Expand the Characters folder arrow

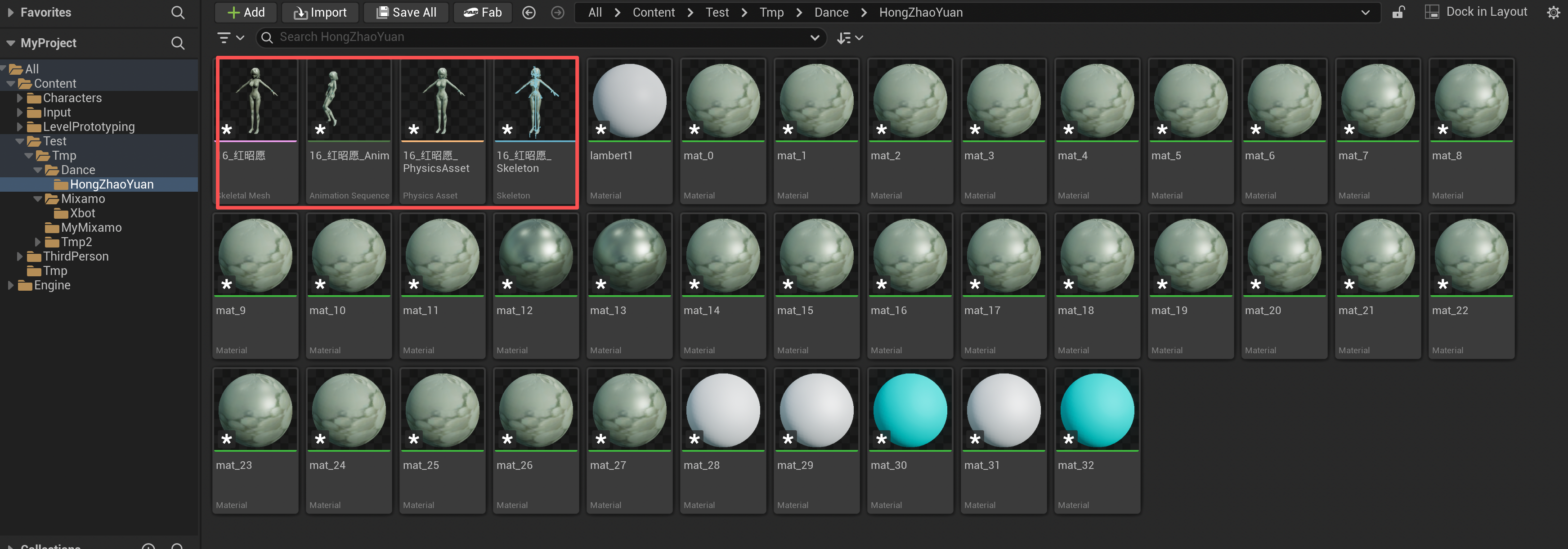click(x=19, y=98)
